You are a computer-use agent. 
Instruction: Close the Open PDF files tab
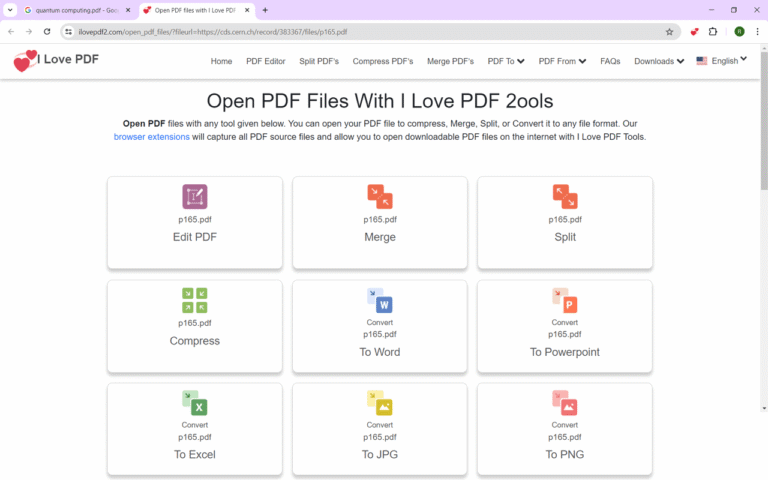coord(247,10)
